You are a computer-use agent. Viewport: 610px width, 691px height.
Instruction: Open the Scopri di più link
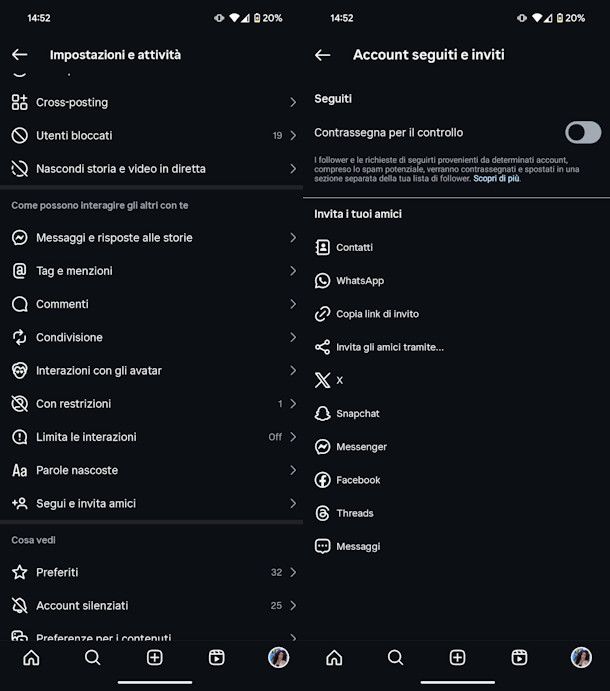point(496,179)
